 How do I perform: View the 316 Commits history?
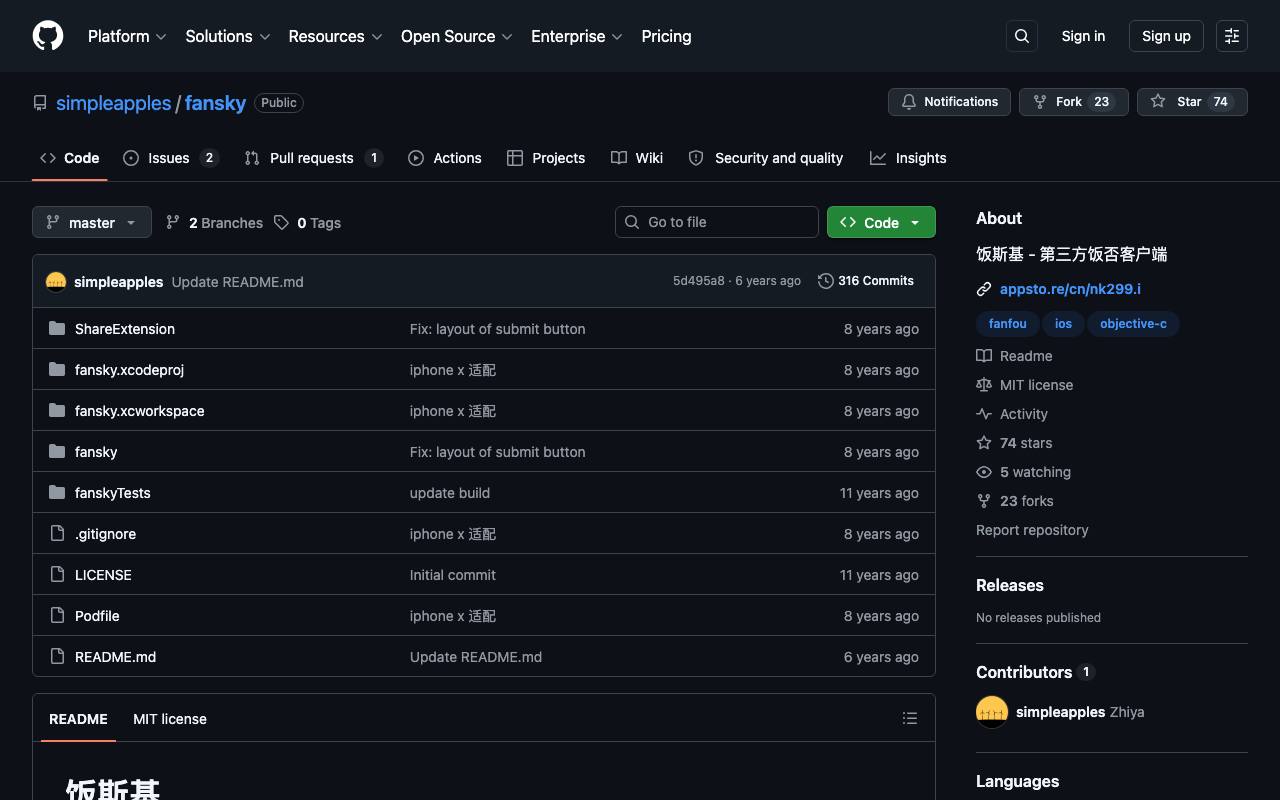coord(866,281)
